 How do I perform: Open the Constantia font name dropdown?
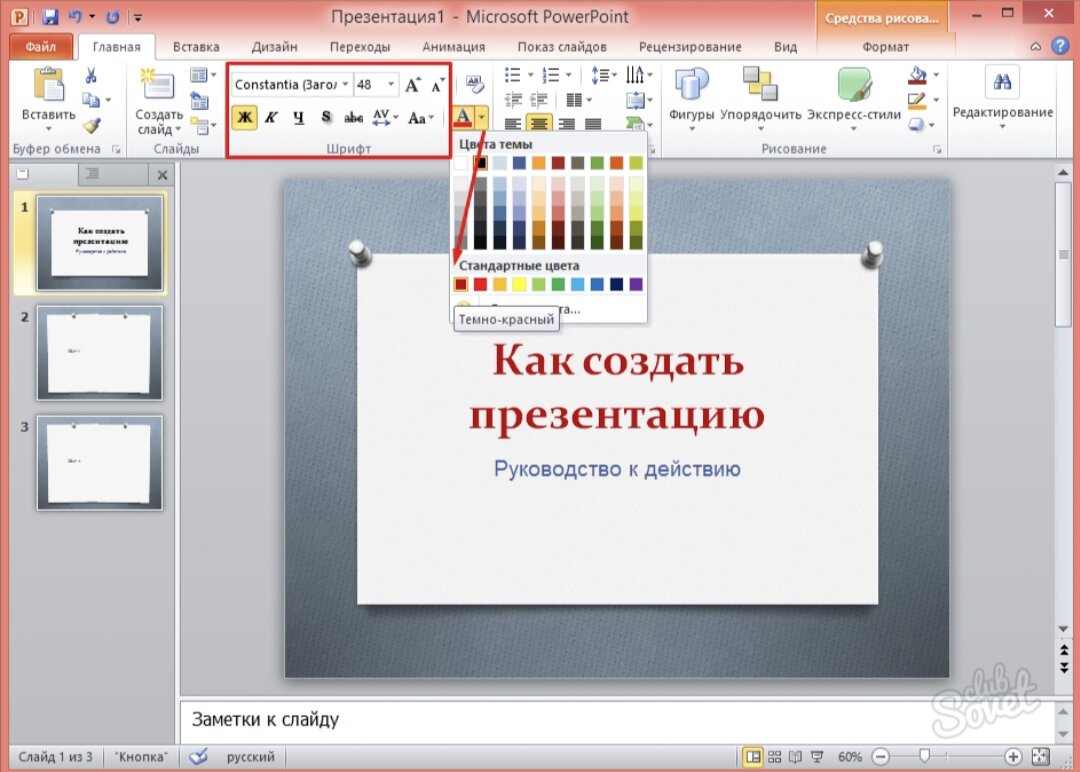(346, 85)
